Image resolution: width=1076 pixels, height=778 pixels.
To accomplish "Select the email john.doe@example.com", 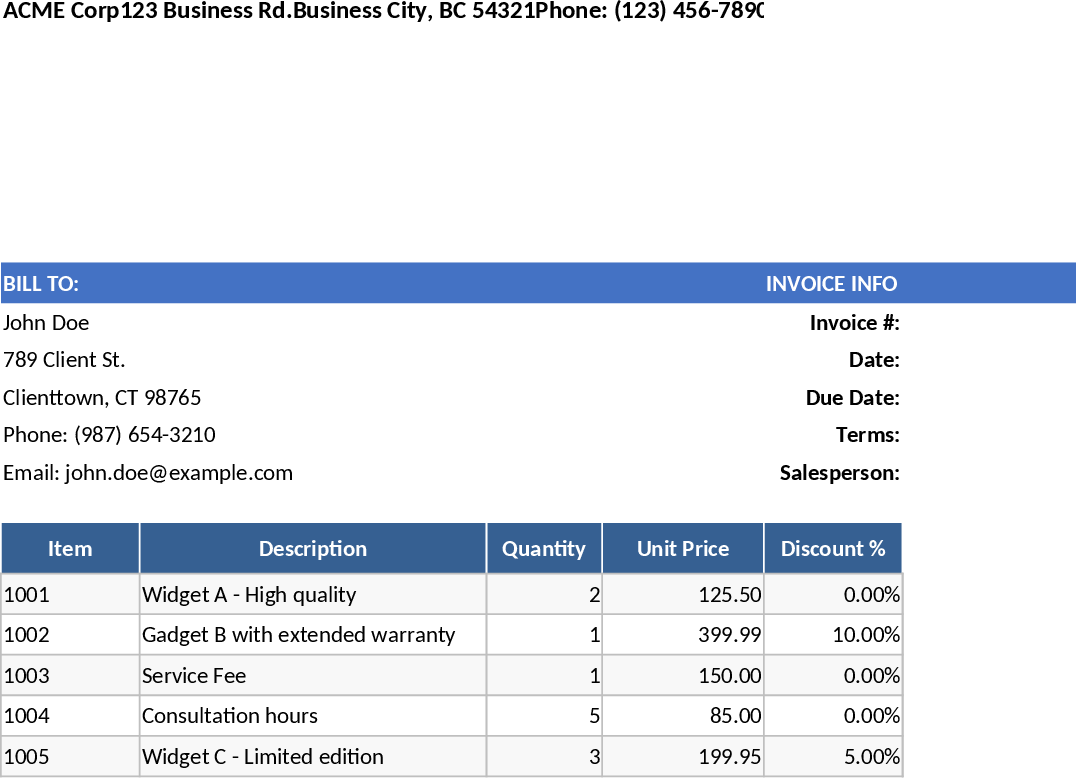I will click(148, 472).
